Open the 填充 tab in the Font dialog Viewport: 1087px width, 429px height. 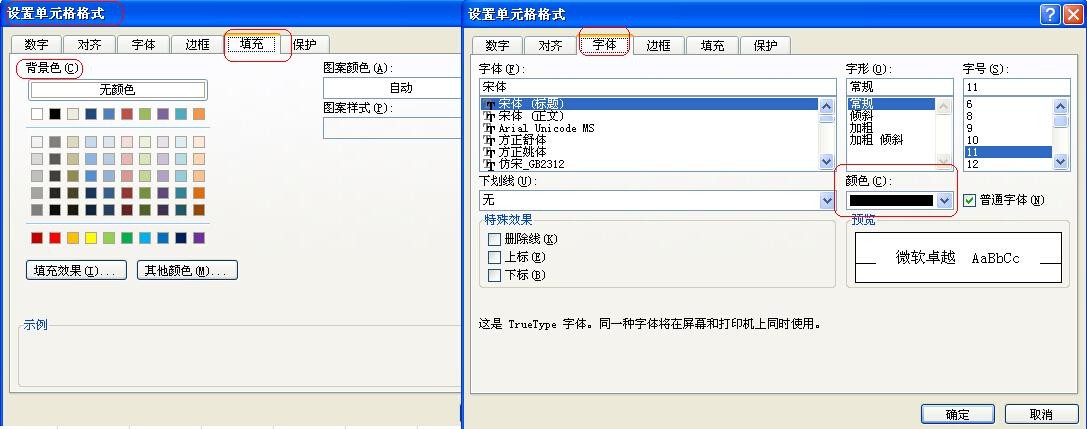pyautogui.click(x=712, y=46)
